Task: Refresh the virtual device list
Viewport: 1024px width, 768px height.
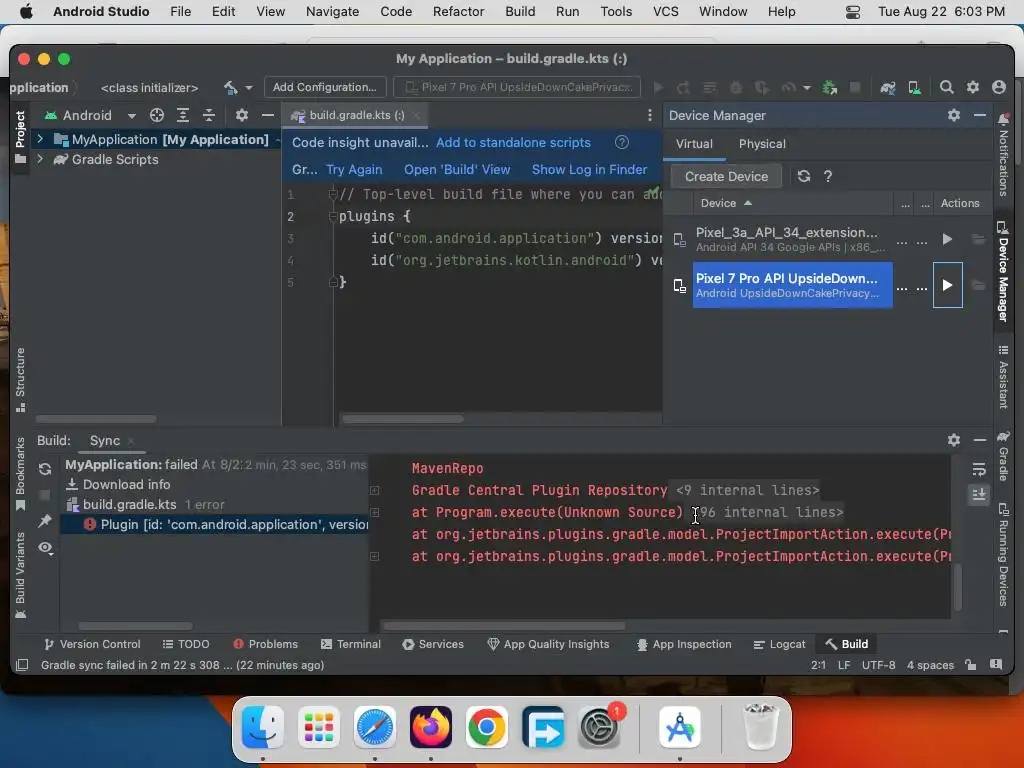Action: tap(804, 176)
